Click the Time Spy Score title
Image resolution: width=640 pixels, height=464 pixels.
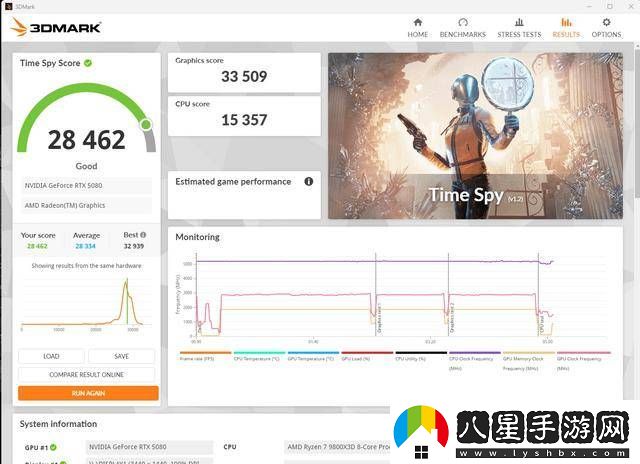tap(50, 63)
